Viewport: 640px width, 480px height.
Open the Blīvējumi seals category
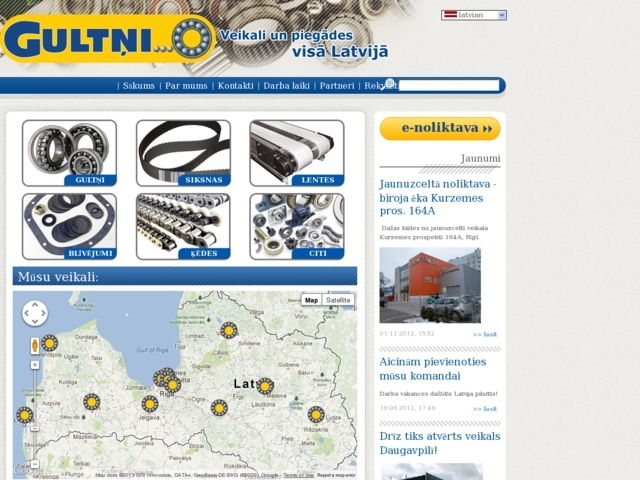coord(69,227)
